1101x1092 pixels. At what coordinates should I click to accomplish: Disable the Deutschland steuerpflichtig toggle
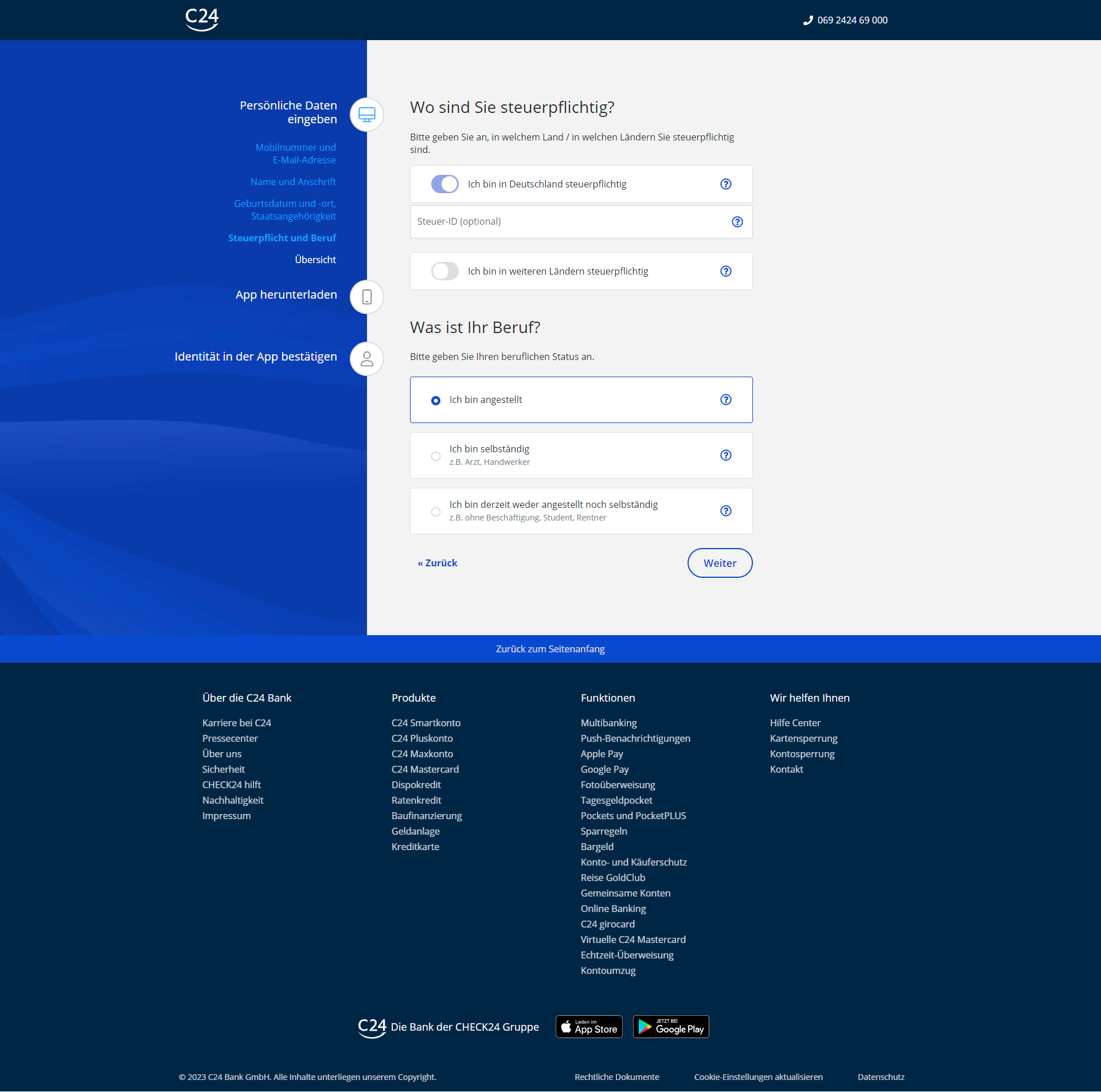pyautogui.click(x=445, y=184)
